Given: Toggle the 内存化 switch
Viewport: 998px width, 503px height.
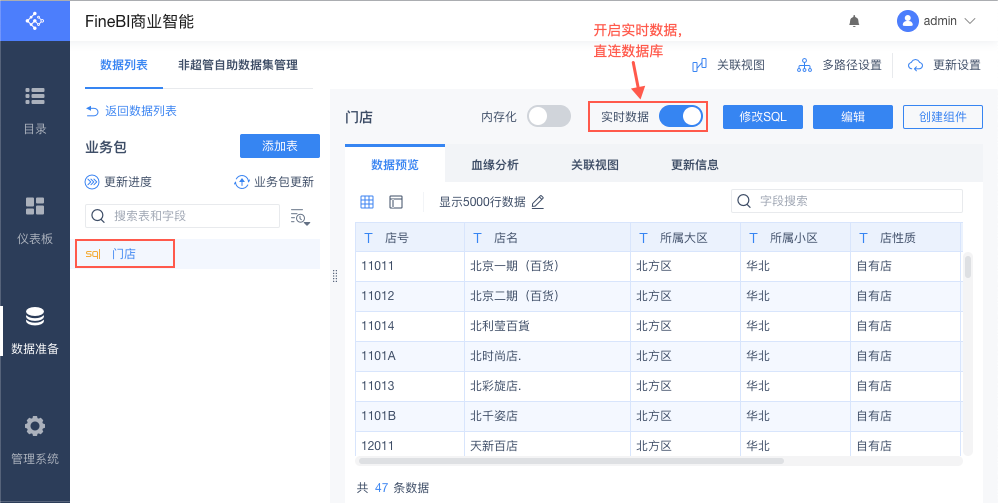Looking at the screenshot, I should (x=549, y=117).
